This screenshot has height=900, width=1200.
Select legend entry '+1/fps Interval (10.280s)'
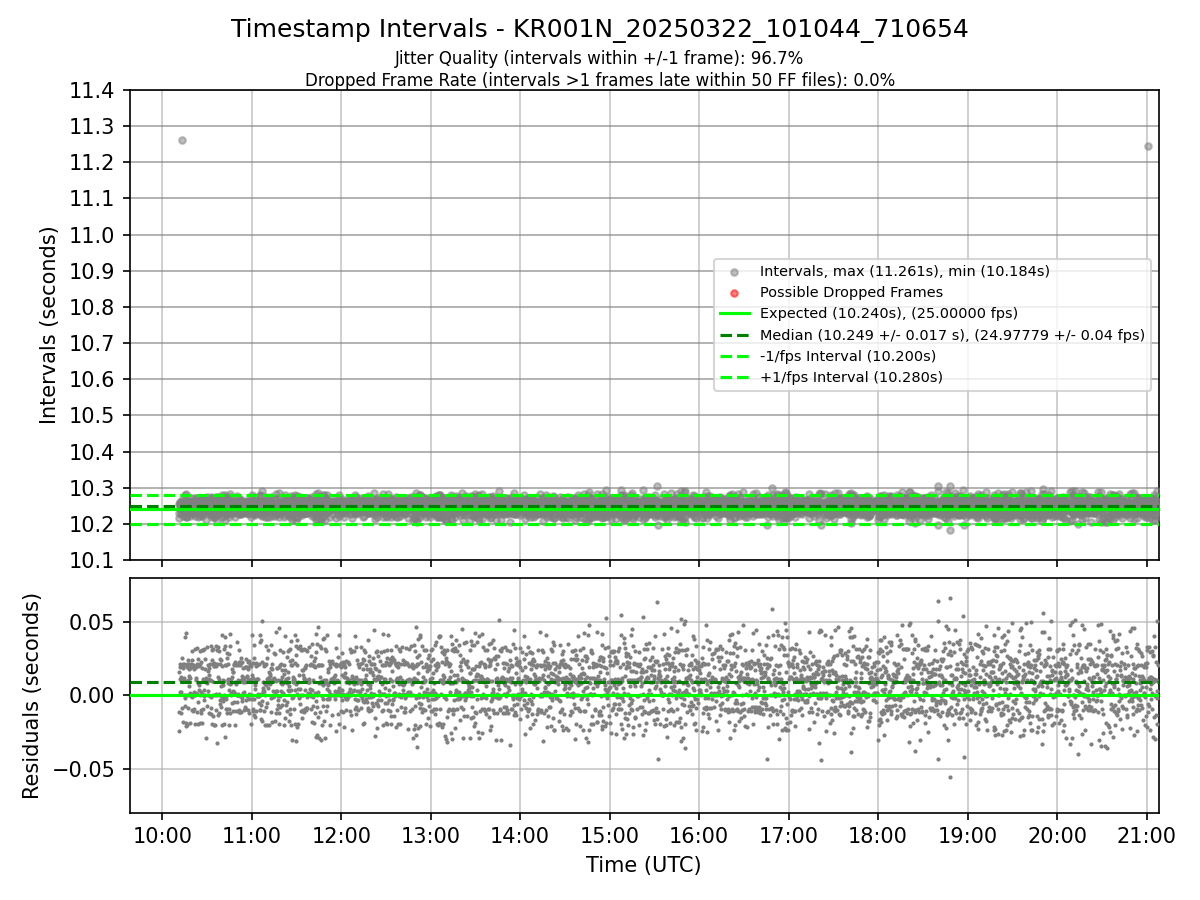click(x=851, y=377)
